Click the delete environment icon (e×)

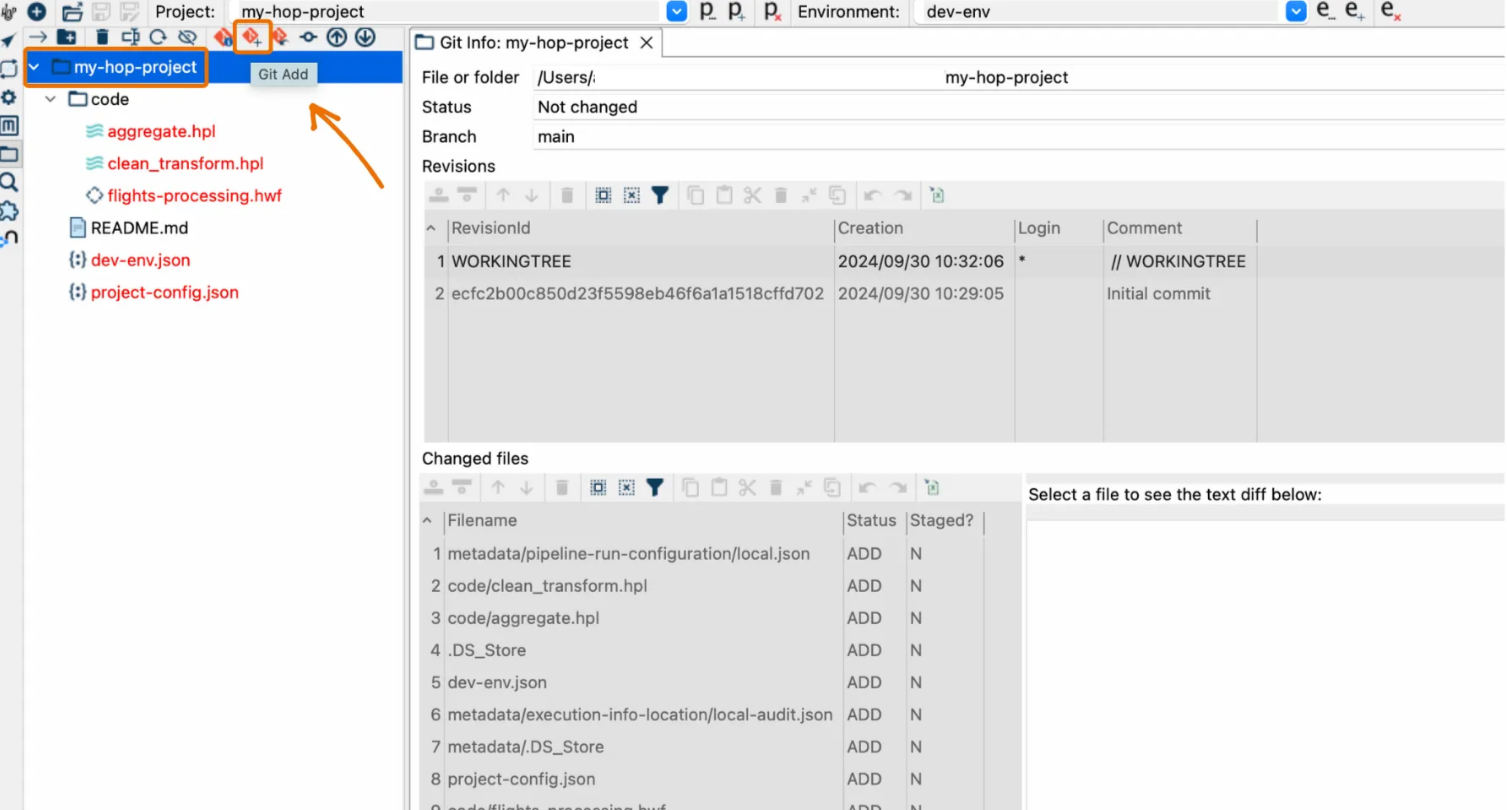(x=1390, y=12)
